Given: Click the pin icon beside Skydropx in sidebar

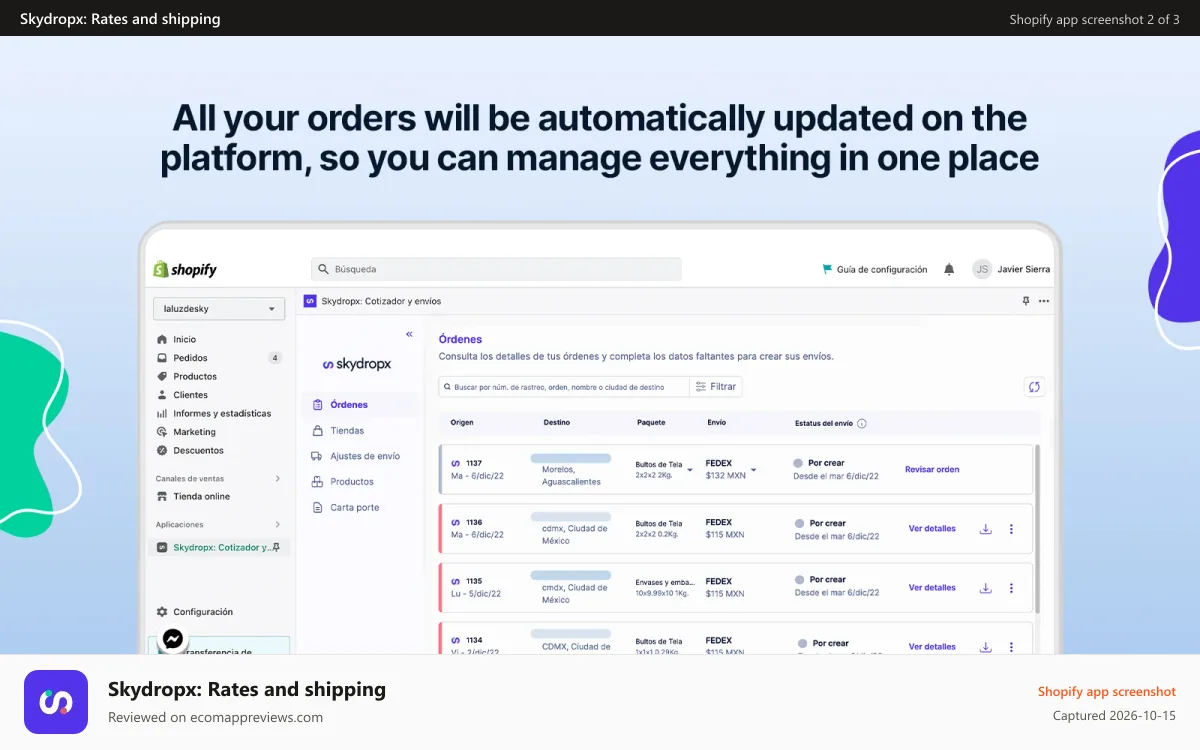Looking at the screenshot, I should coord(276,547).
